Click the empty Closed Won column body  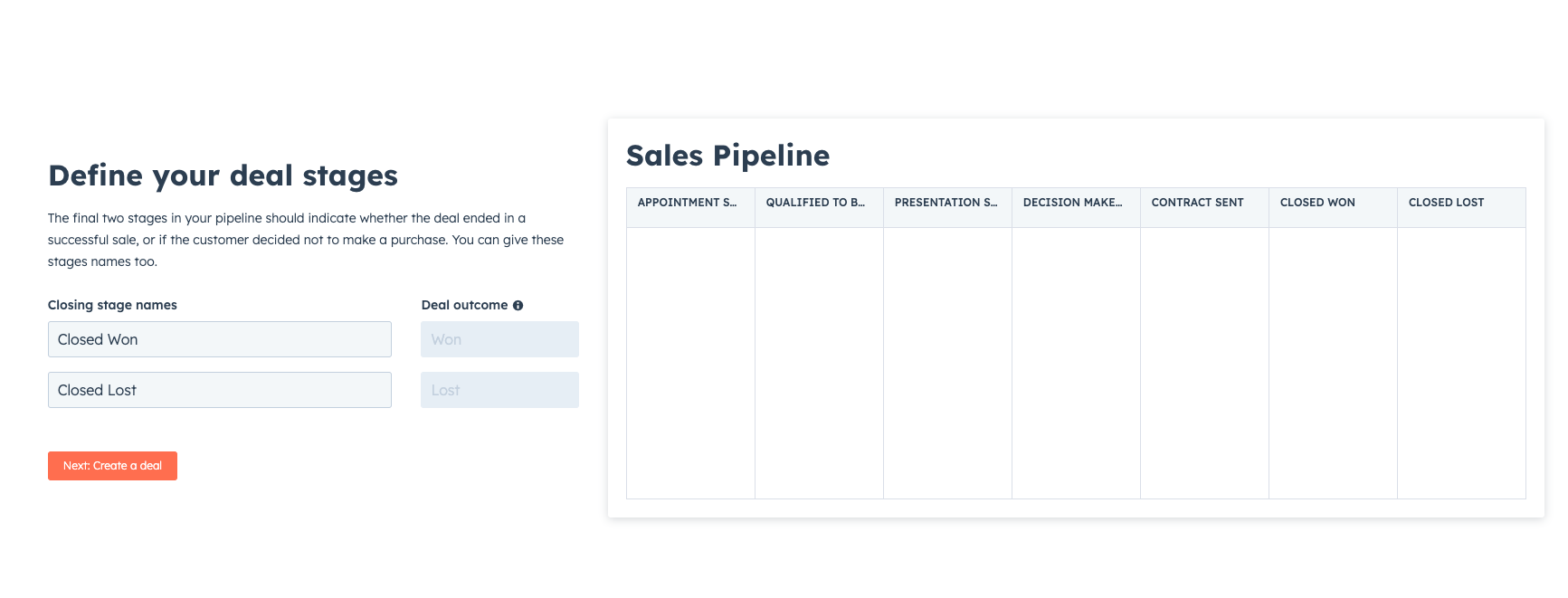click(1333, 362)
